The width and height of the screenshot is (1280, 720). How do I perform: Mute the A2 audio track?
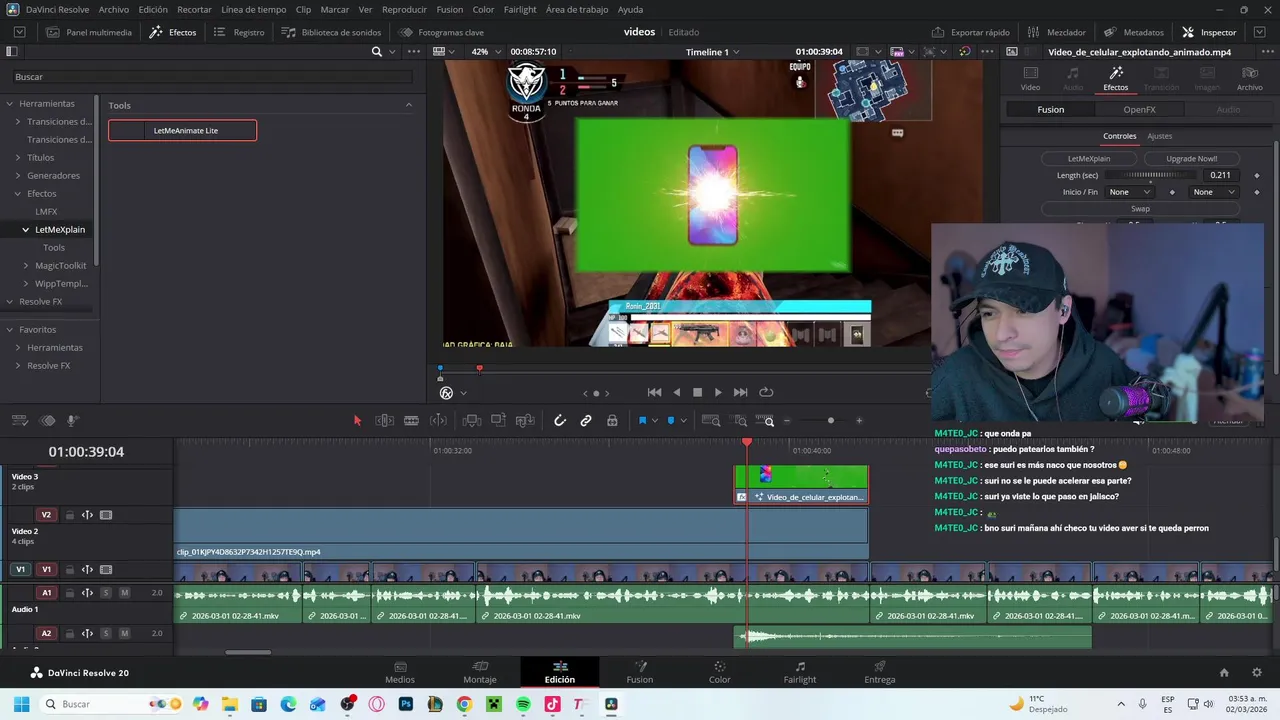pyautogui.click(x=125, y=633)
